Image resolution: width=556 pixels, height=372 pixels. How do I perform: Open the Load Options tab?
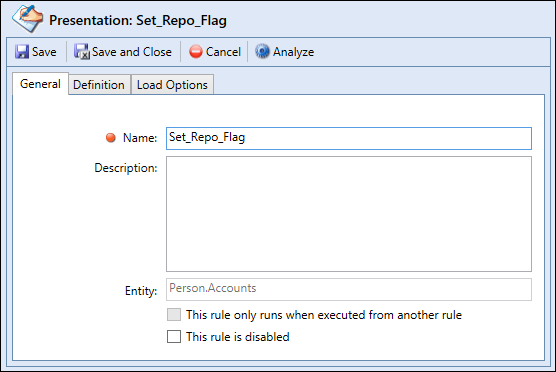point(172,85)
